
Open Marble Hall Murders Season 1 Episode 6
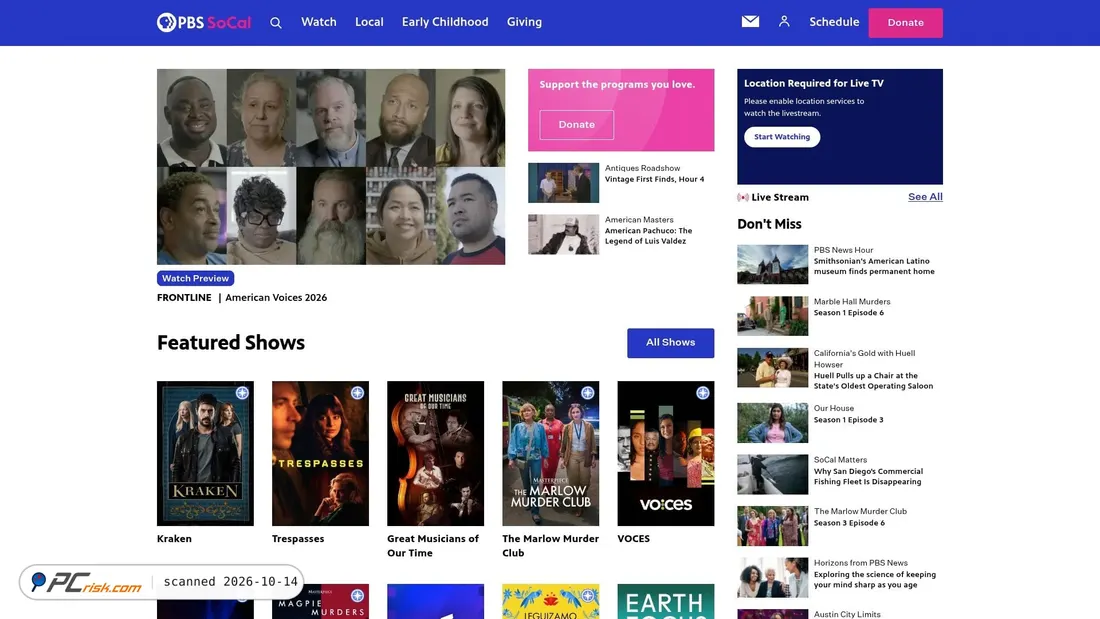coord(849,313)
